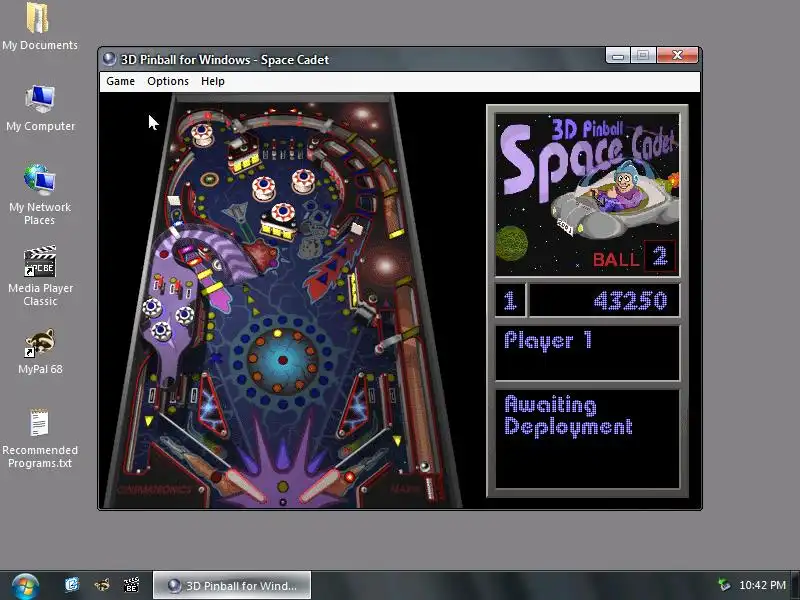Click the Player 1 text panel
The image size is (800, 600).
pyautogui.click(x=588, y=353)
